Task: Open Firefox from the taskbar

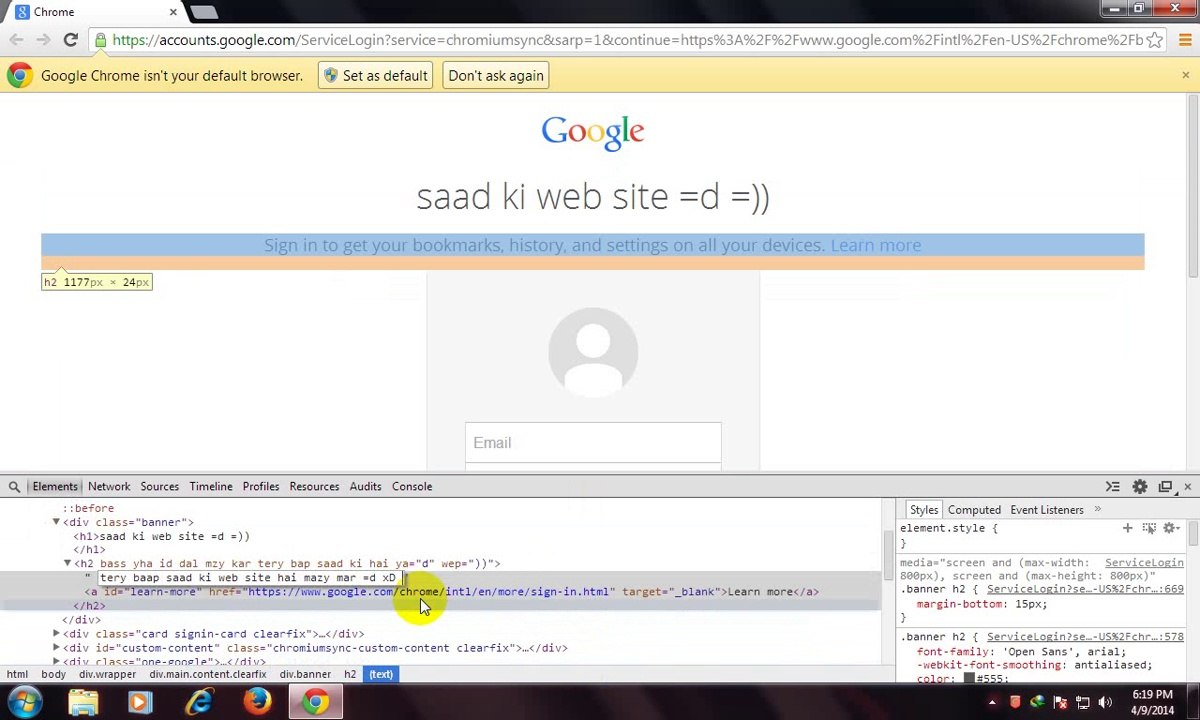Action: tap(257, 702)
